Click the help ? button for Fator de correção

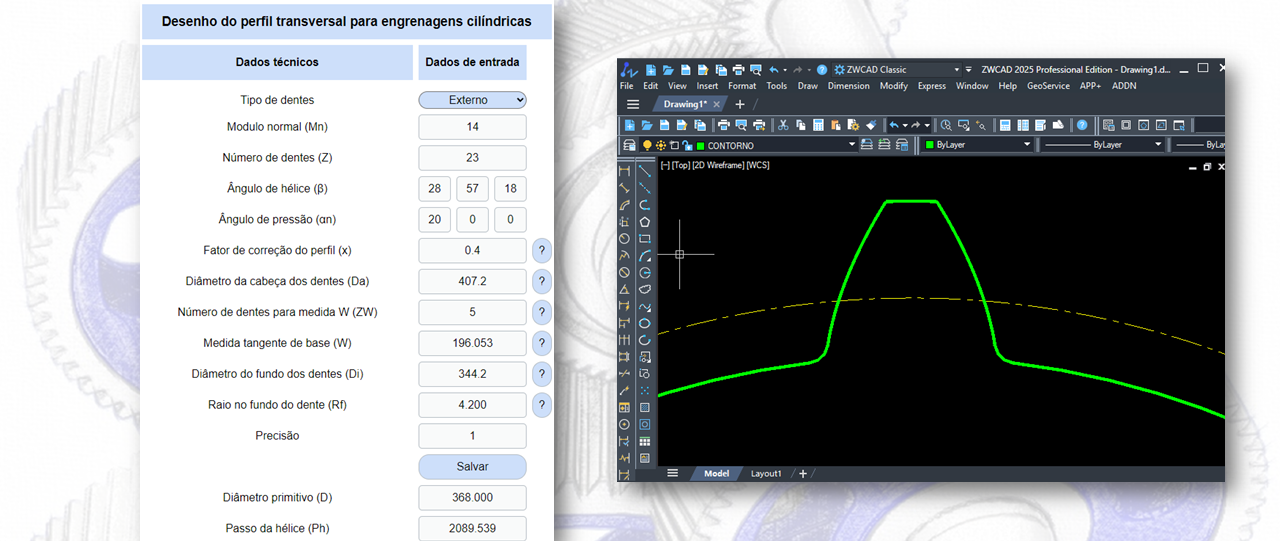[542, 250]
